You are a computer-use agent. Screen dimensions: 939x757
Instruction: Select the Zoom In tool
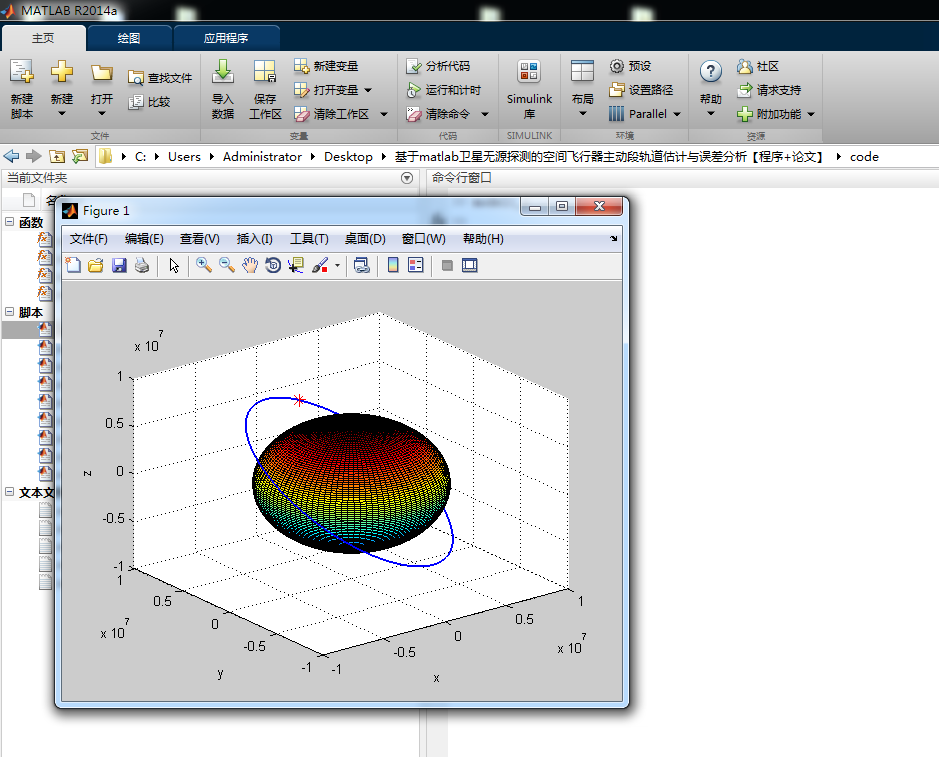pyautogui.click(x=204, y=265)
